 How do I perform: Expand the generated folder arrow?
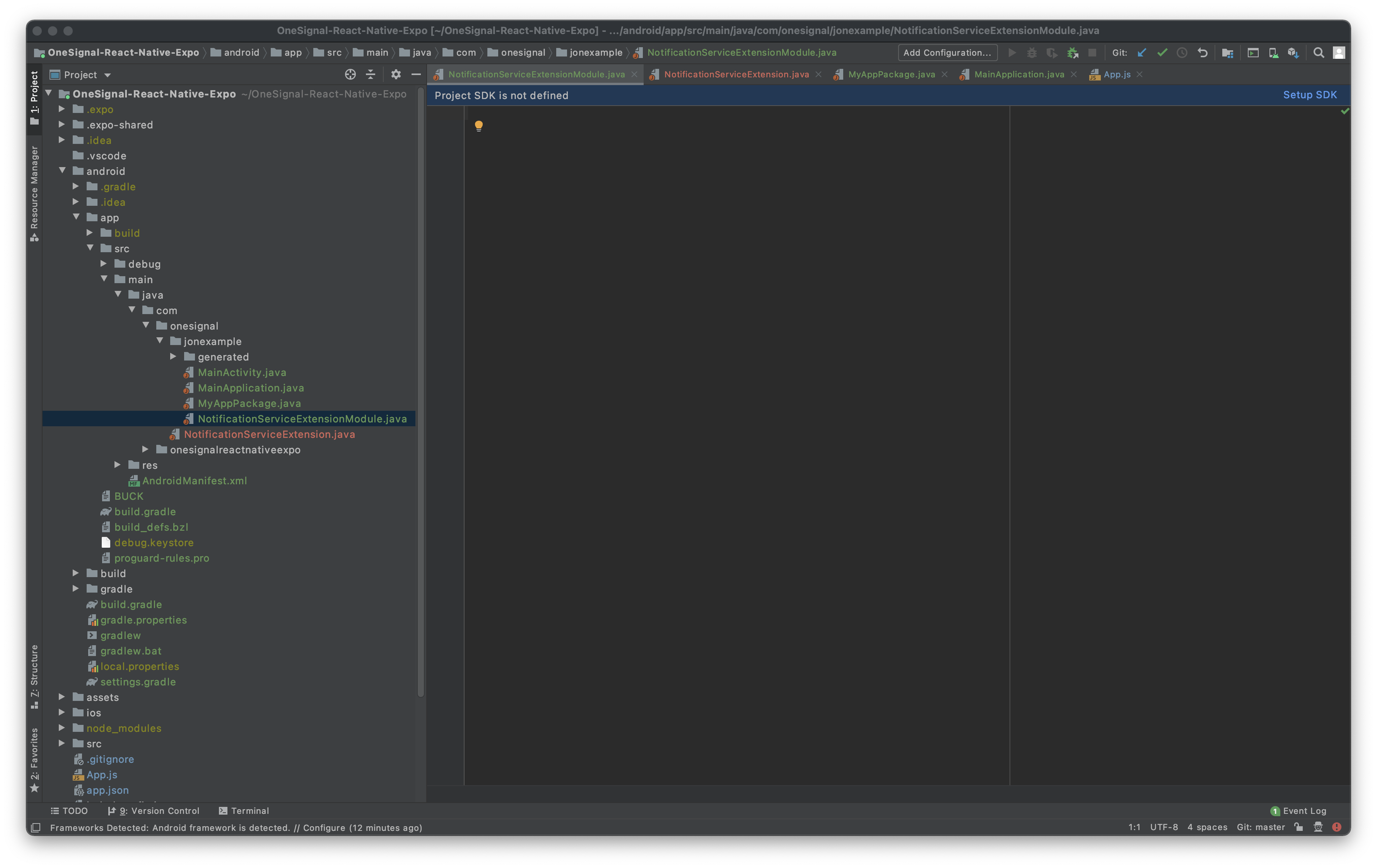point(174,356)
